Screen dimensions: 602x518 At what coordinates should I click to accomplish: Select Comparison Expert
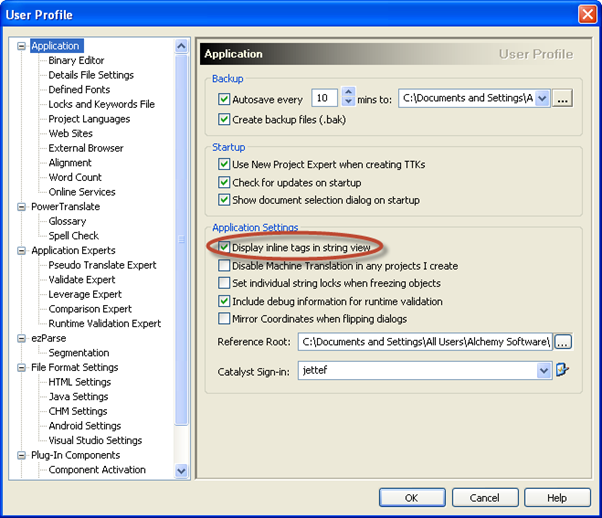(x=90, y=309)
